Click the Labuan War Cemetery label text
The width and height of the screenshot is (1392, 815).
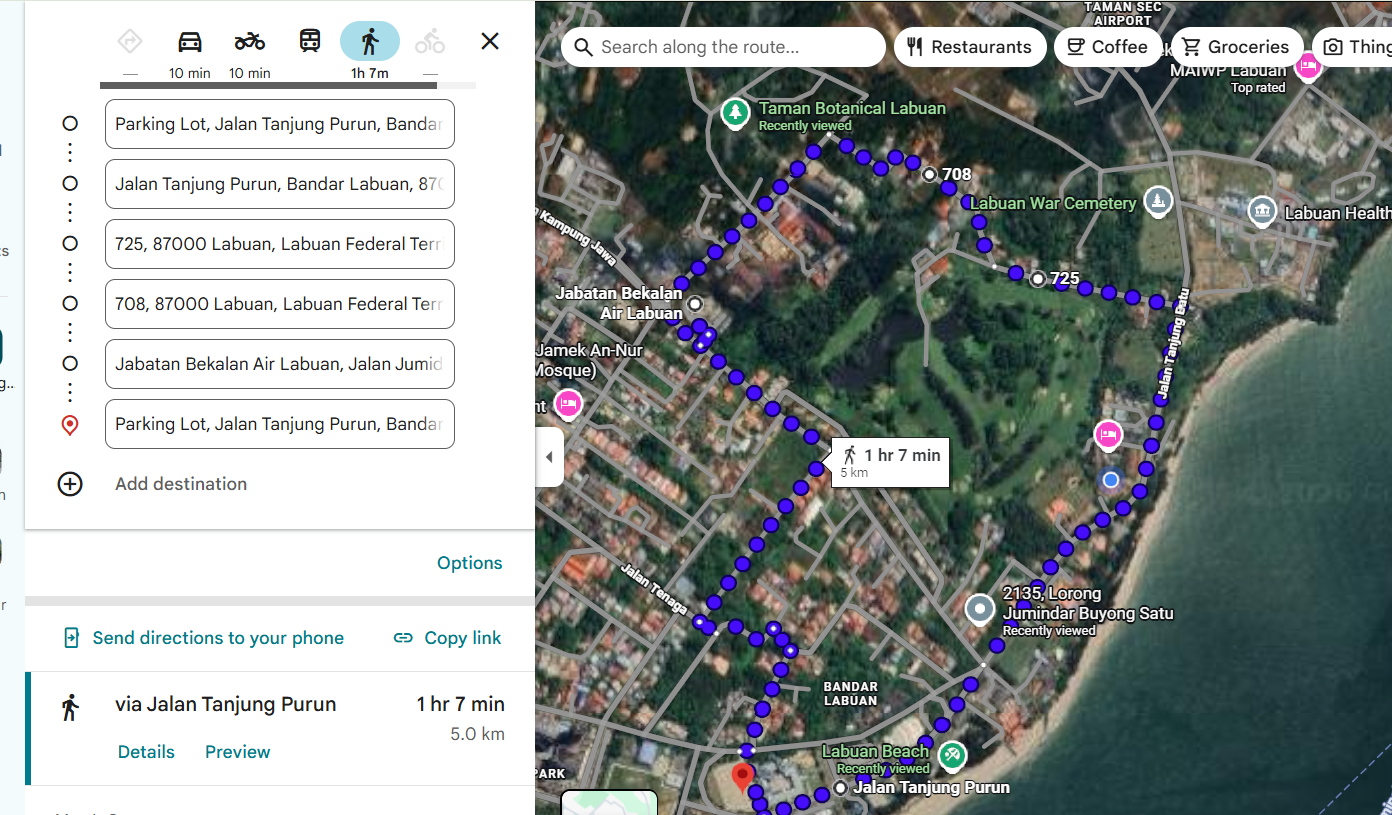click(x=1053, y=203)
